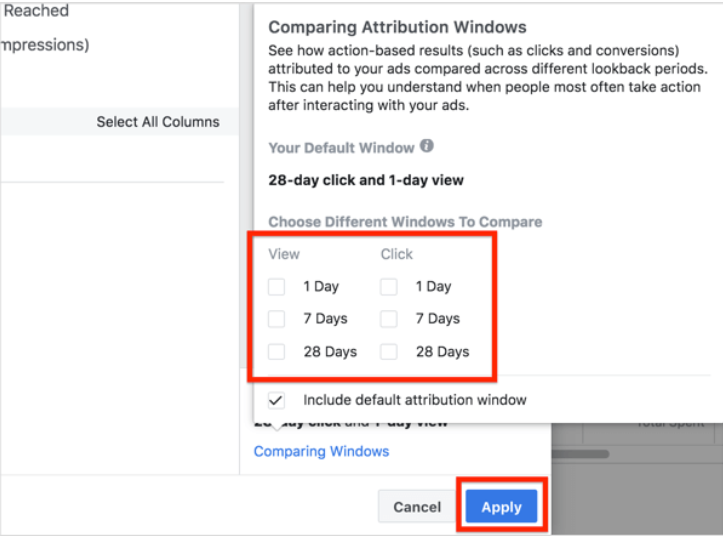The image size is (723, 537).
Task: Tick the View 28 Days checkbox
Action: (277, 352)
